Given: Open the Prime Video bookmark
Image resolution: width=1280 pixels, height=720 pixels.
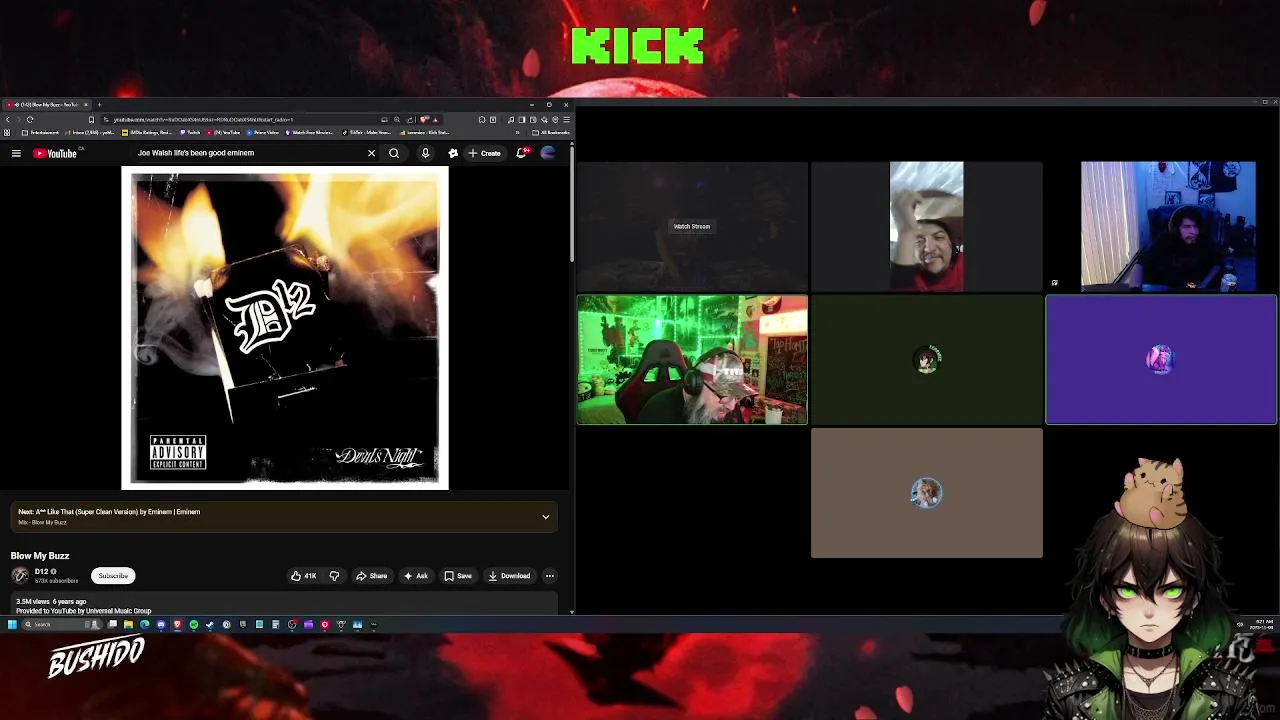Looking at the screenshot, I should pyautogui.click(x=263, y=132).
